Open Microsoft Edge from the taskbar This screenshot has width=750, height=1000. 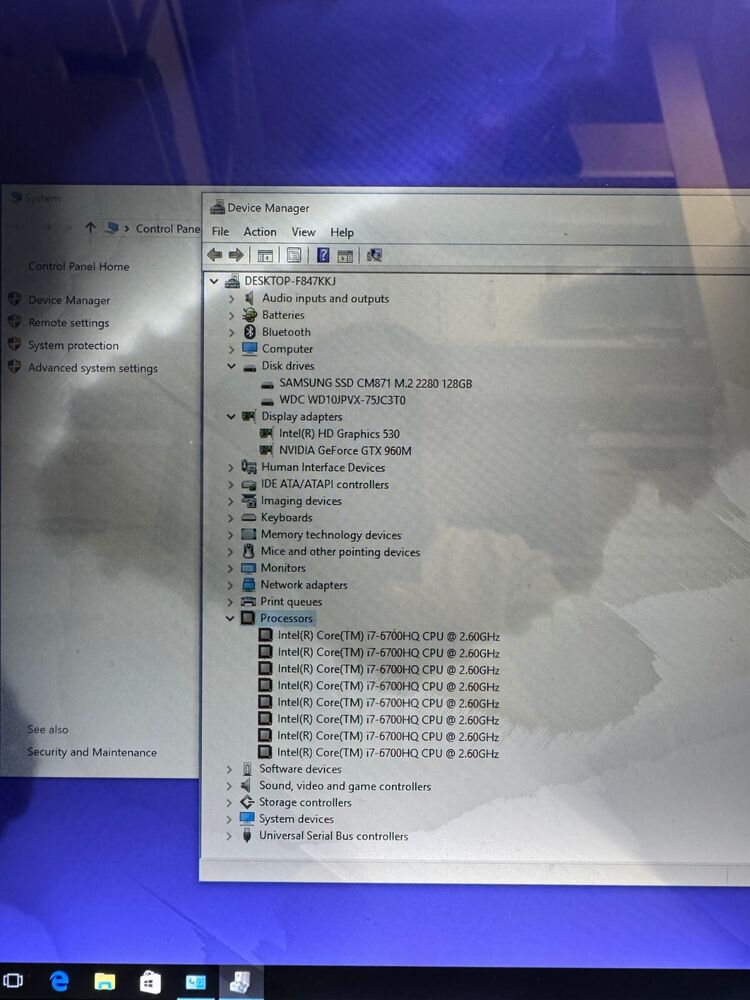[59, 981]
